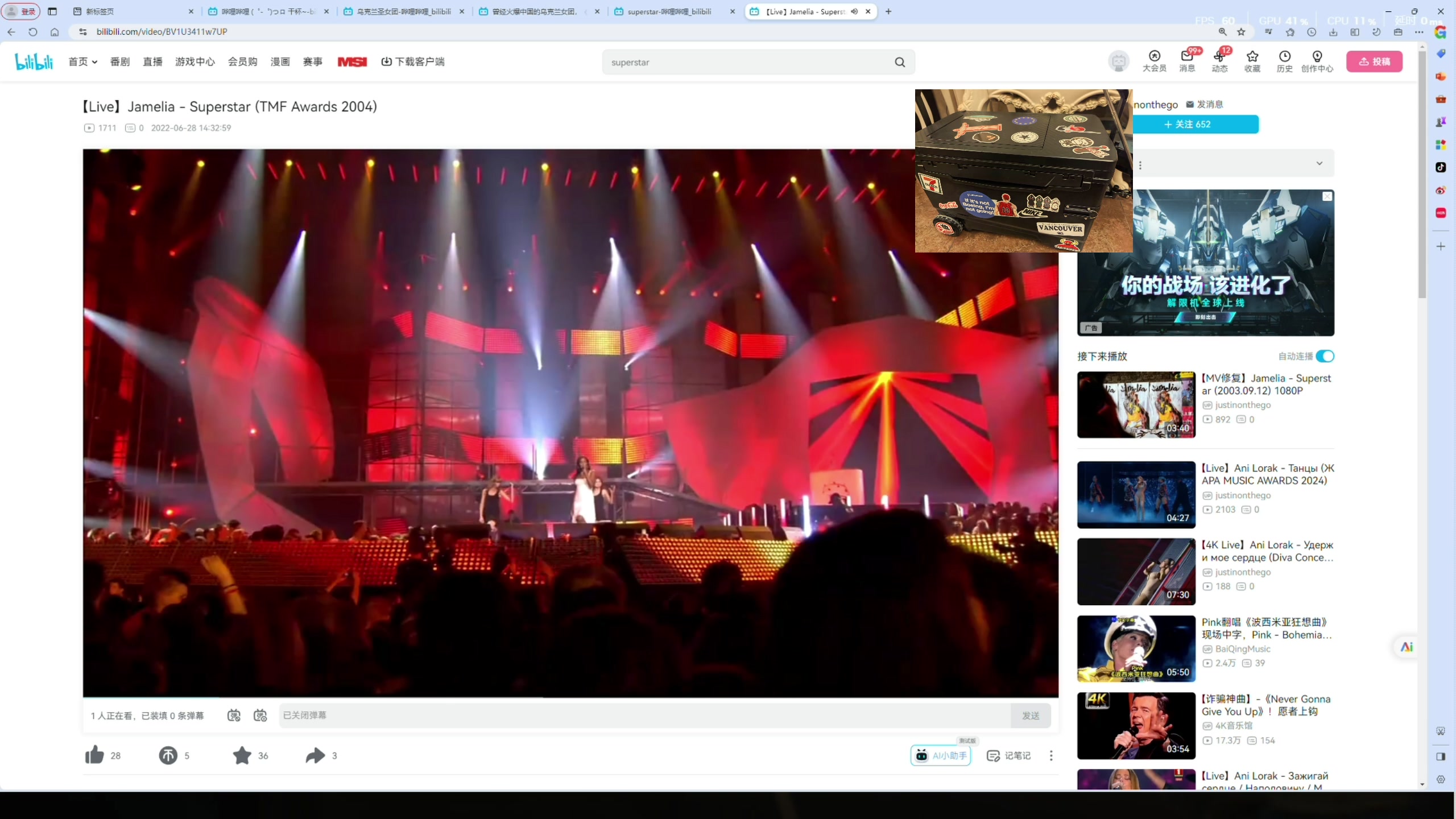Switch to the superstar search results tab
The width and height of the screenshot is (1456, 819).
(x=674, y=11)
